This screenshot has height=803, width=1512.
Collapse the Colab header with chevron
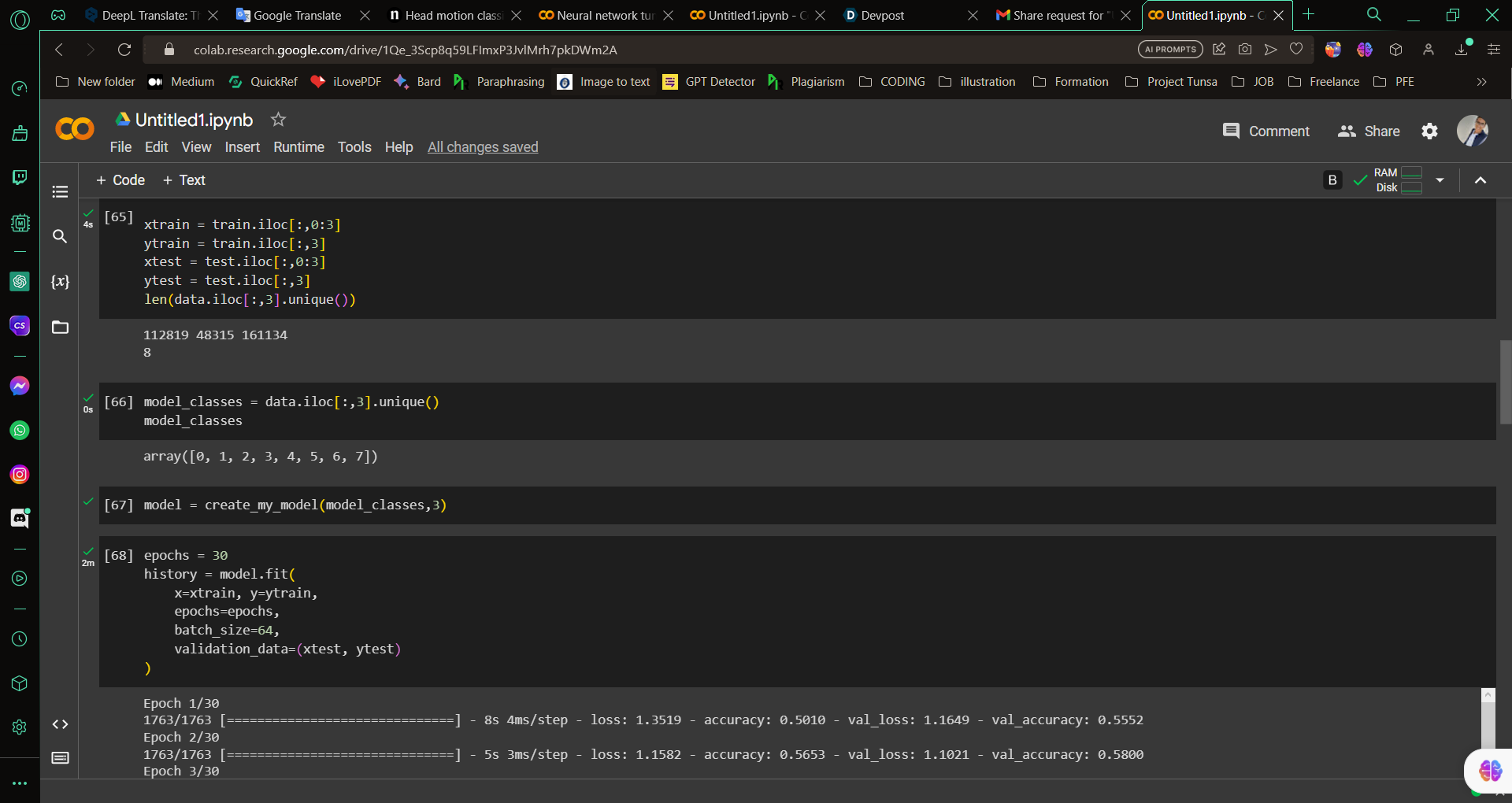tap(1480, 180)
